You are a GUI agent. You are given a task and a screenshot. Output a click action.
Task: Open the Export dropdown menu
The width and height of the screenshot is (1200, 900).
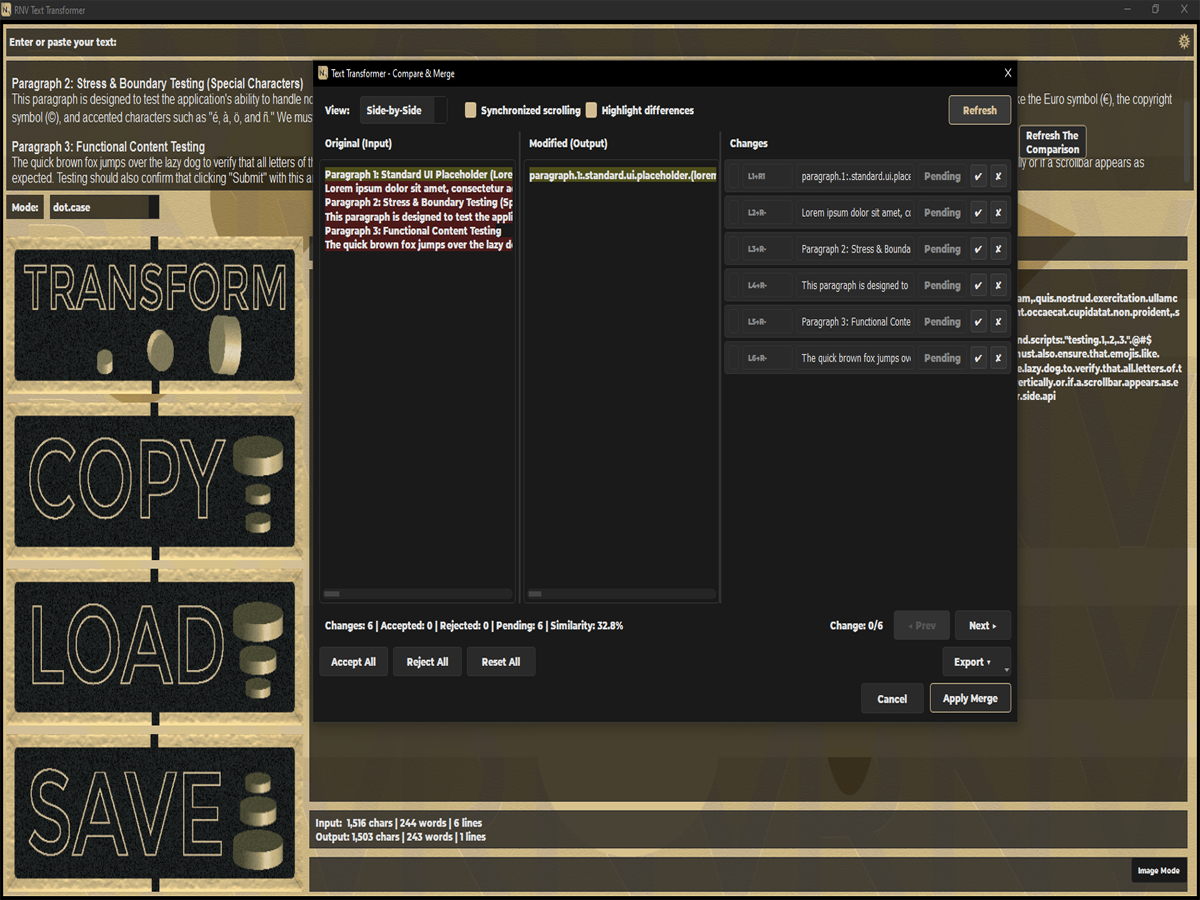click(x=976, y=662)
